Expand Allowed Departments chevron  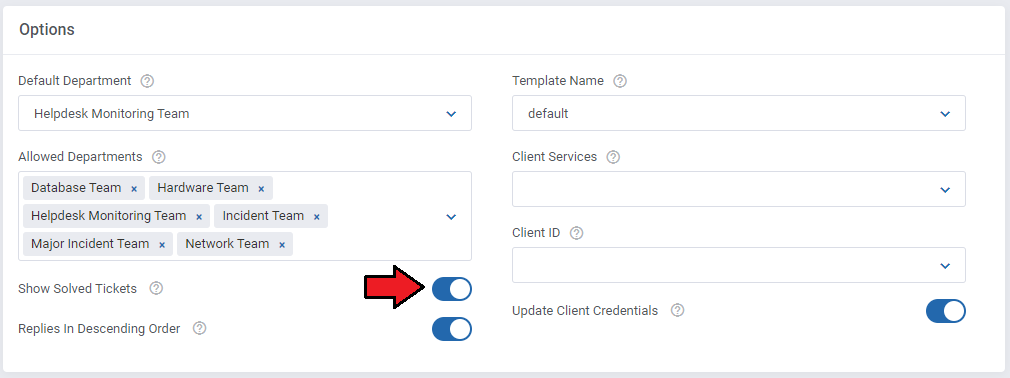[x=452, y=217]
